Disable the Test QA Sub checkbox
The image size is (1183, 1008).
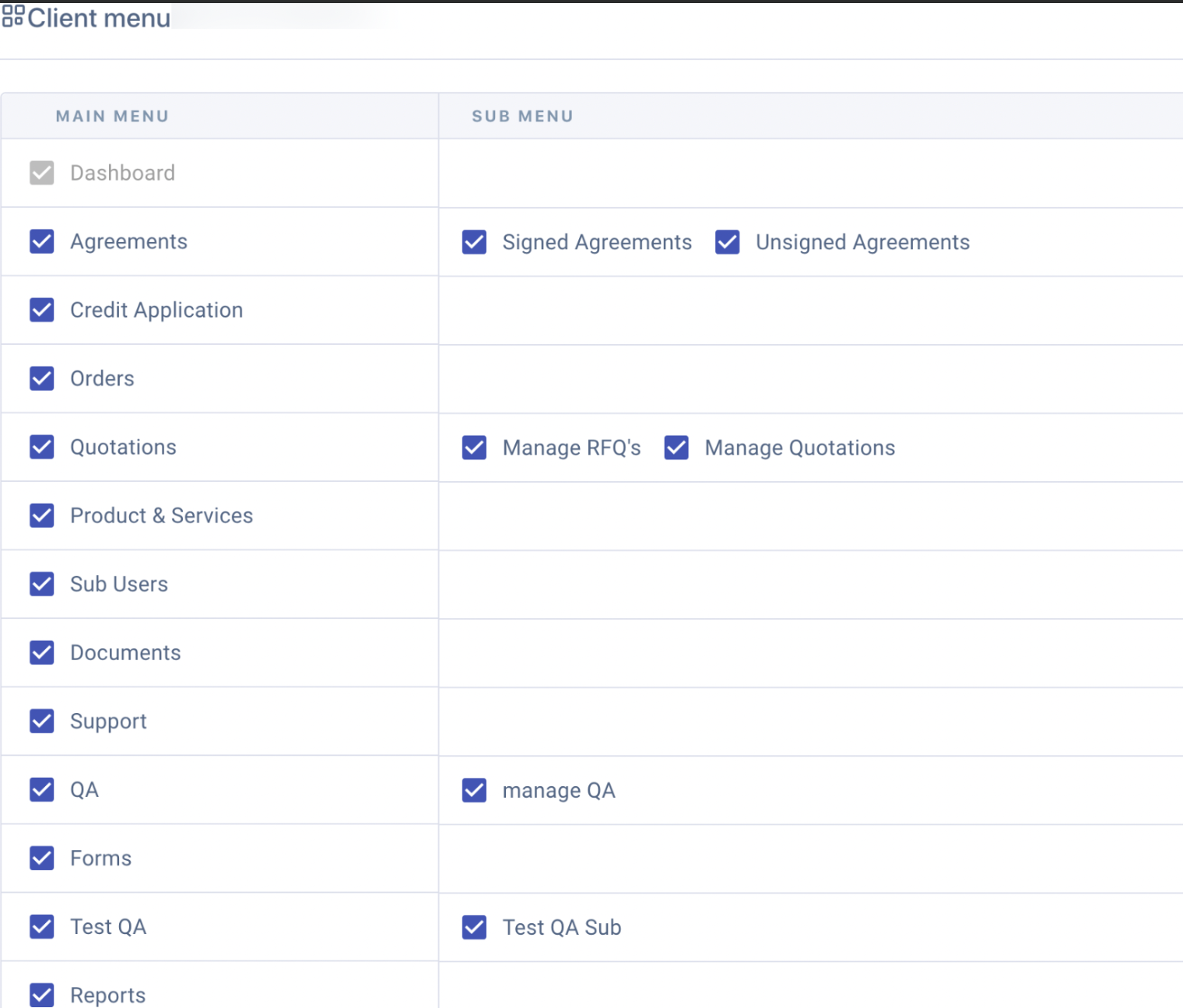coord(474,927)
